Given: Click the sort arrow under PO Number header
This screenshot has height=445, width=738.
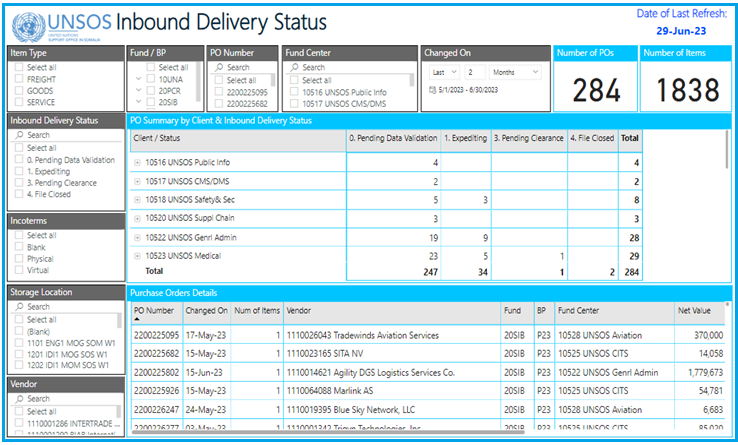Looking at the screenshot, I should (x=137, y=319).
